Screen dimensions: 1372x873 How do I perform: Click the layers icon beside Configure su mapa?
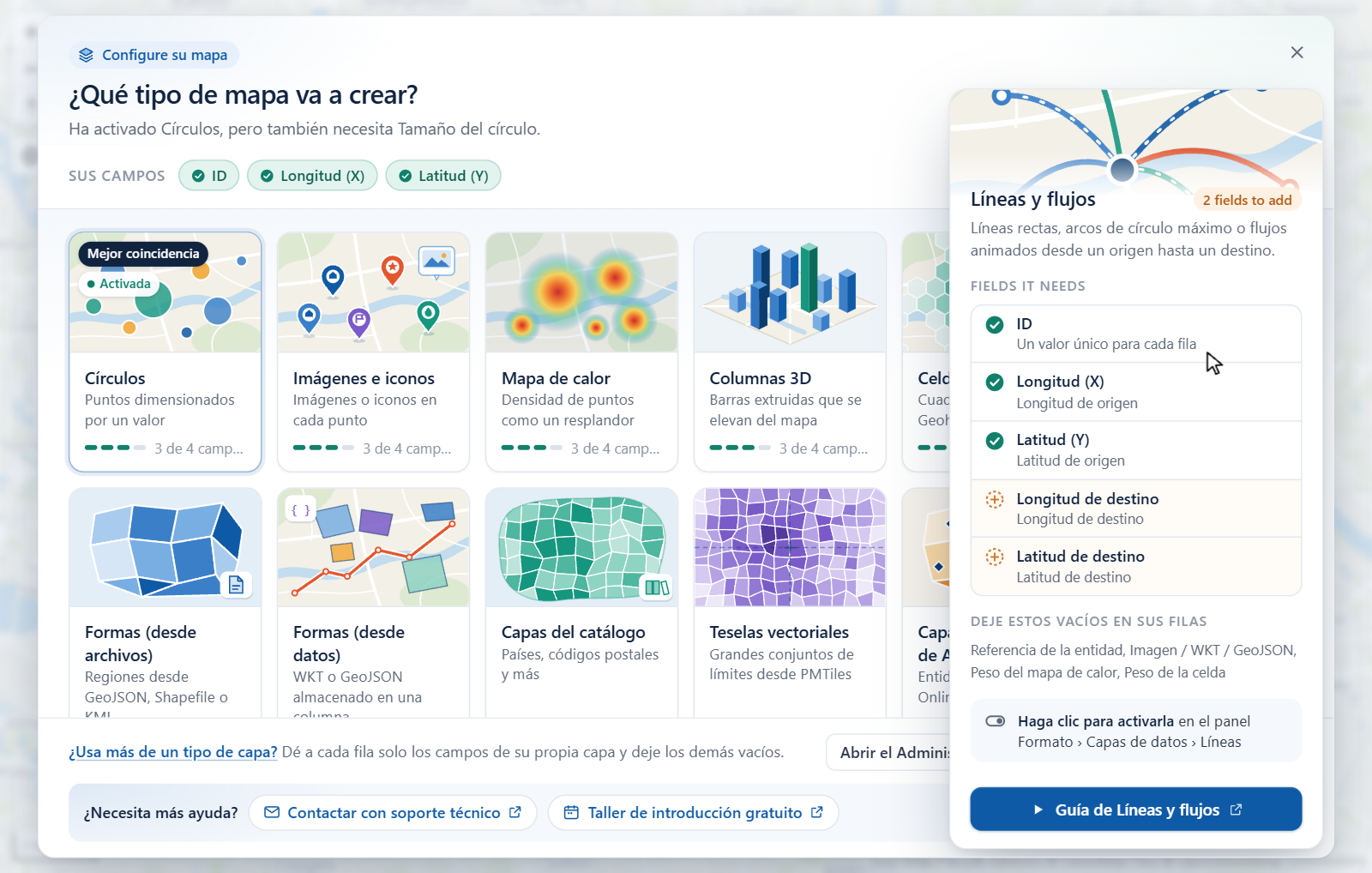pyautogui.click(x=86, y=55)
